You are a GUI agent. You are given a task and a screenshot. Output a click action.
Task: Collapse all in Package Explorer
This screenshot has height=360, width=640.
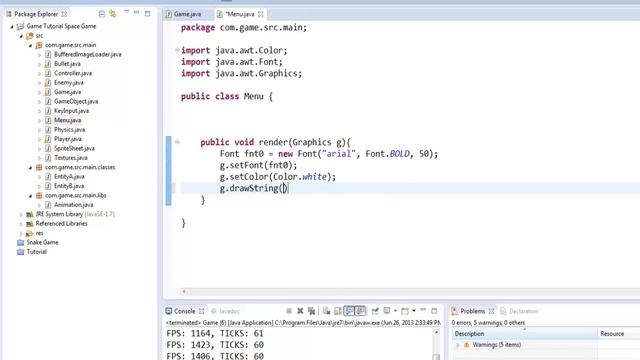tap(102, 14)
